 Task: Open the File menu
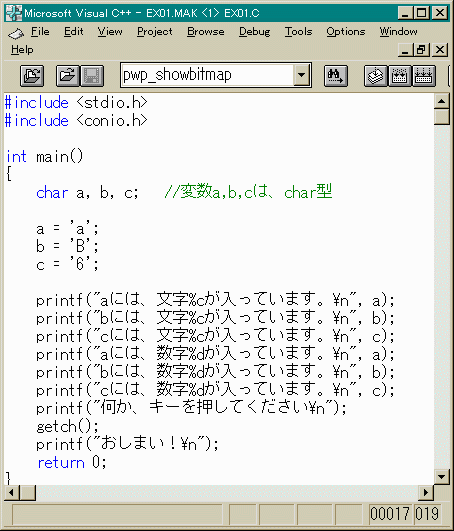coord(40,31)
